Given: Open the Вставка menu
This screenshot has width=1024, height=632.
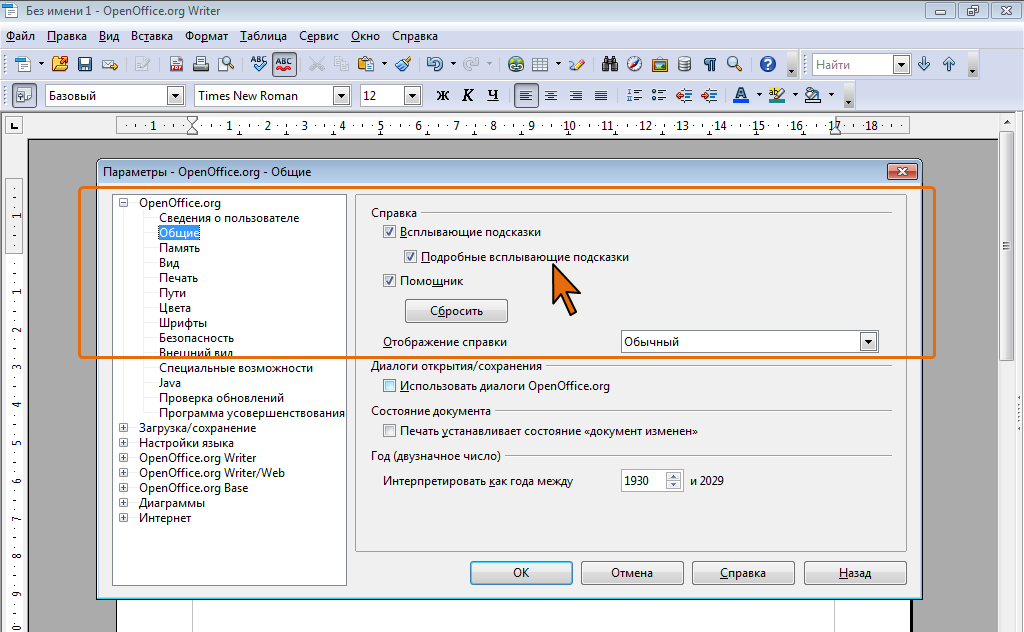Looking at the screenshot, I should coord(152,36).
